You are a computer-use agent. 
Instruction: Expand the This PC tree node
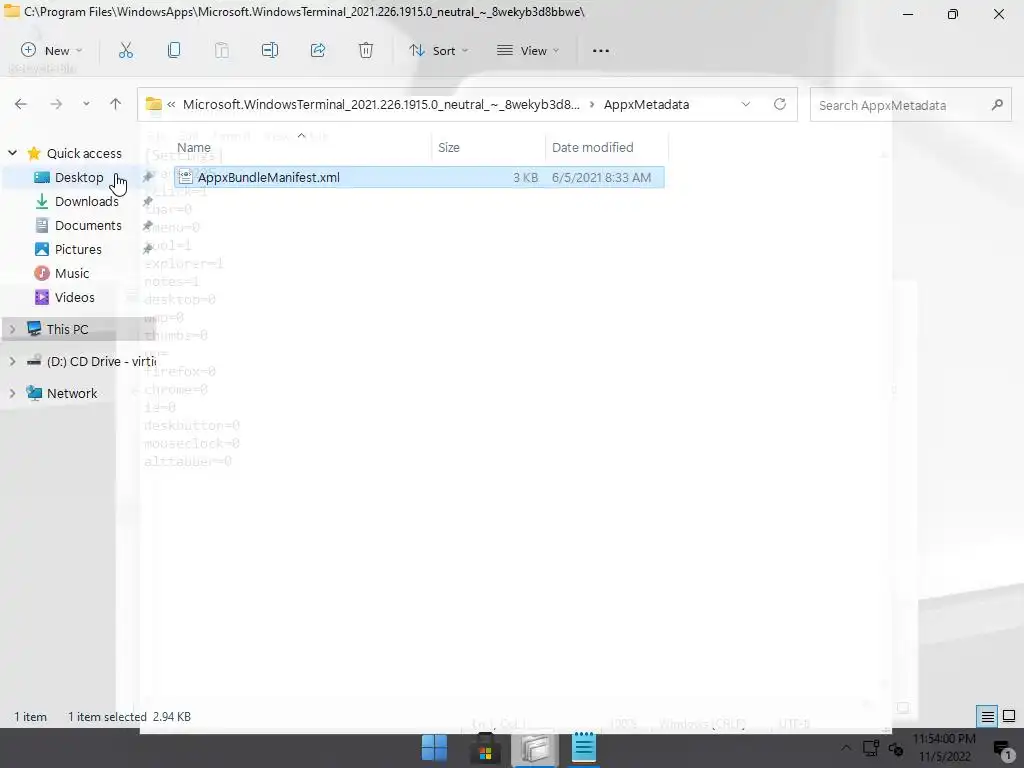pyautogui.click(x=12, y=329)
